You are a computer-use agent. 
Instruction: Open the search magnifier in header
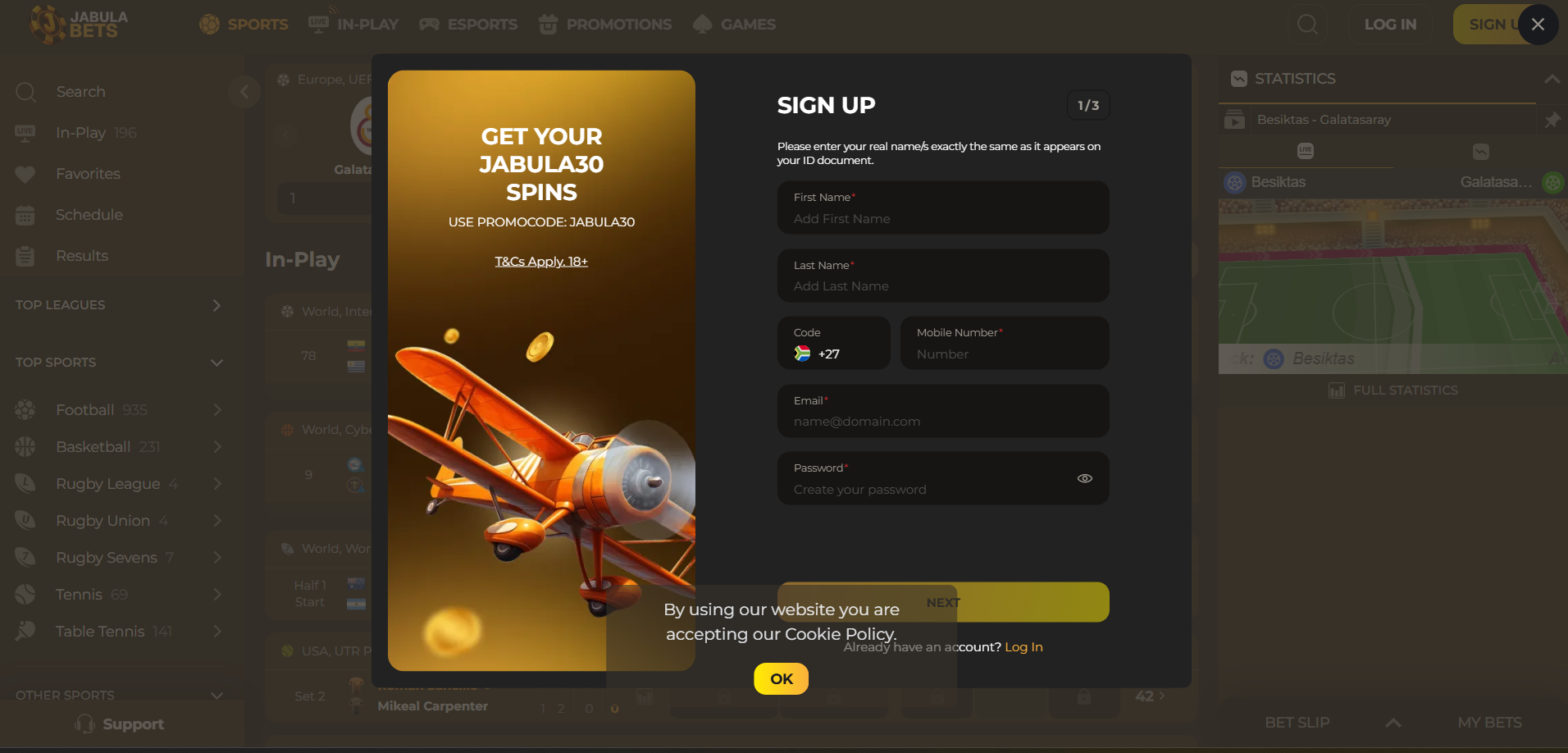pyautogui.click(x=1308, y=25)
